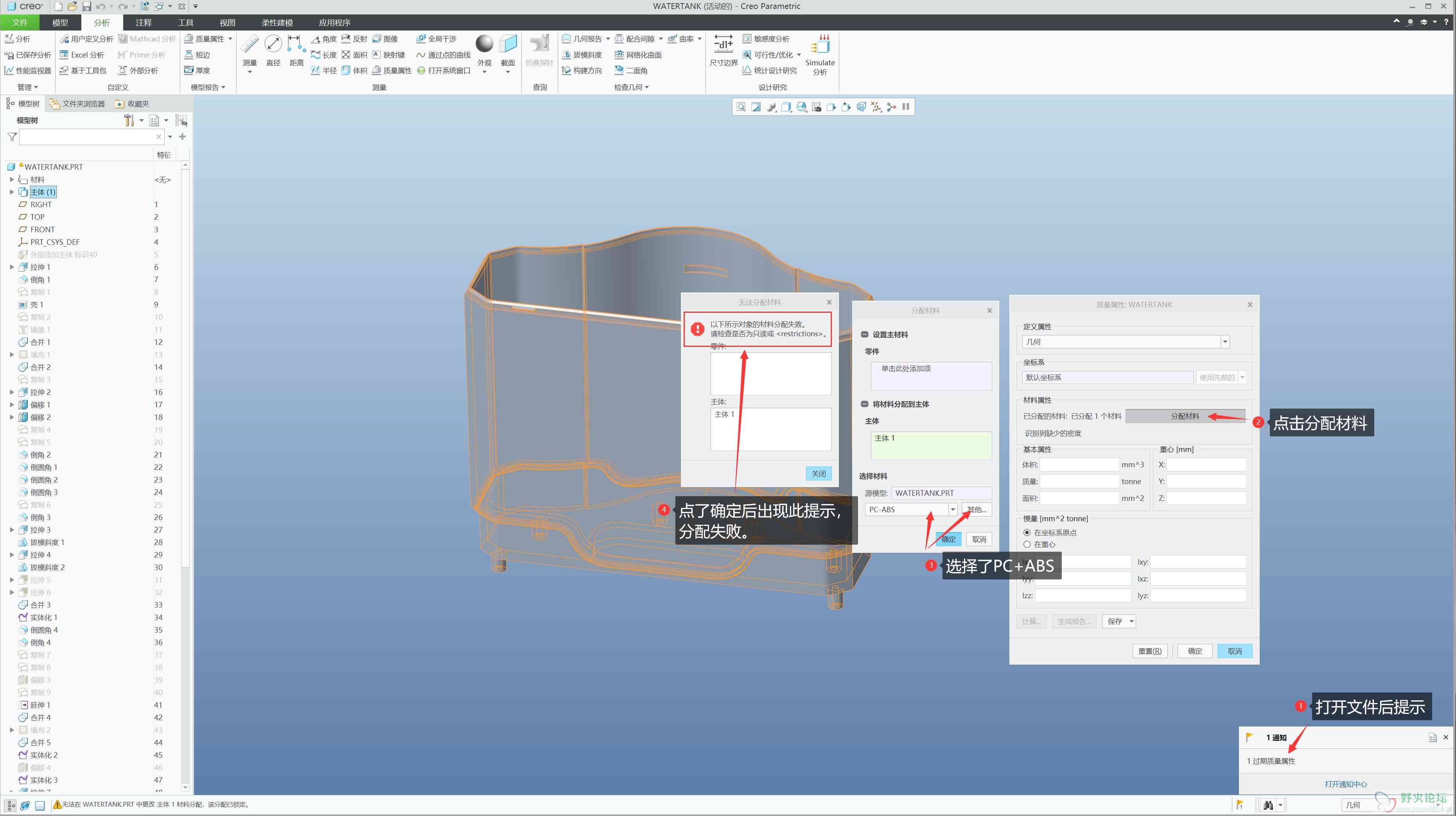
Task: Click the Others... material button
Action: tap(977, 510)
